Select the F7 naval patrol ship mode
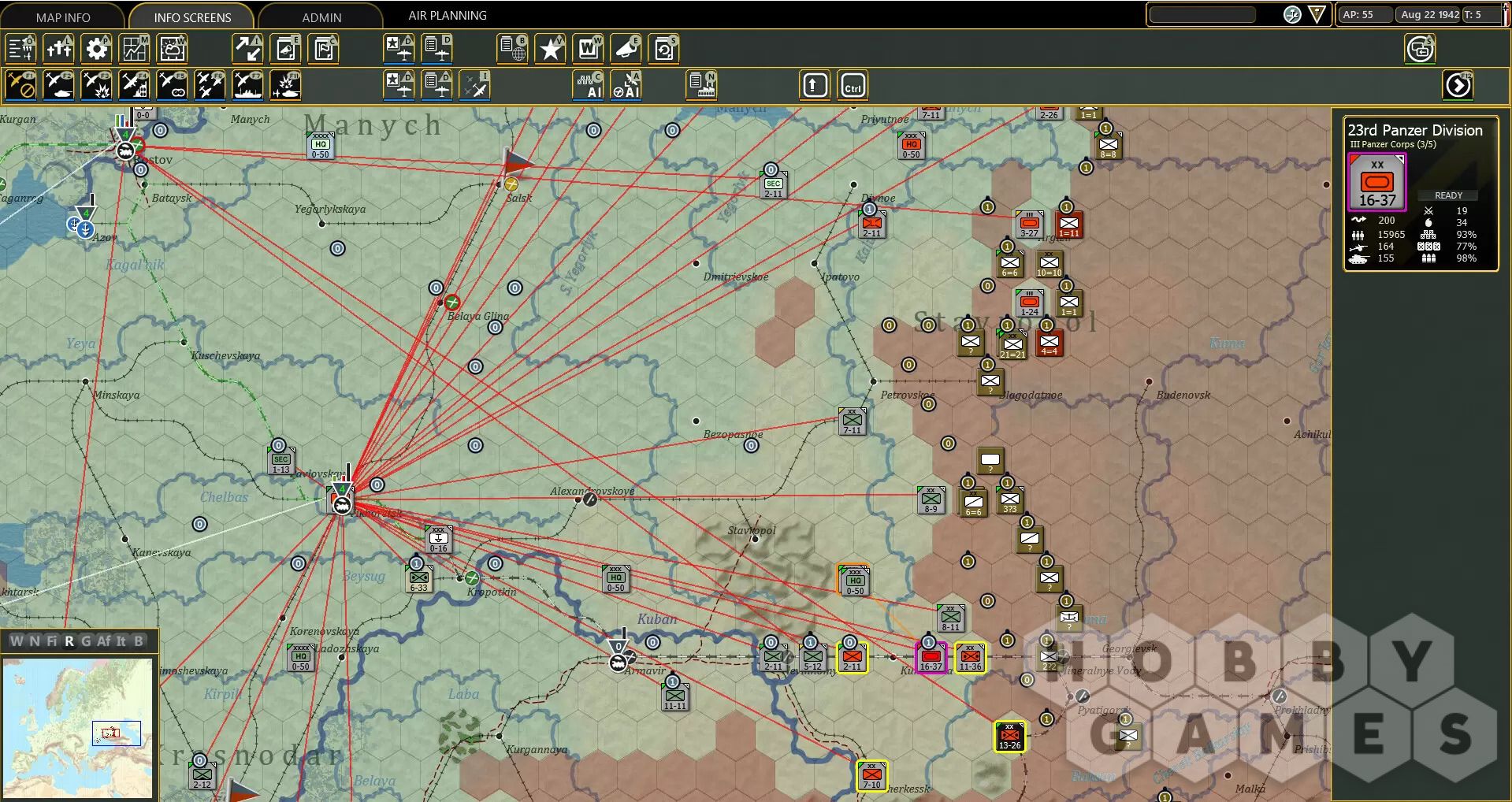Viewport: 1512px width, 802px height. (x=248, y=85)
